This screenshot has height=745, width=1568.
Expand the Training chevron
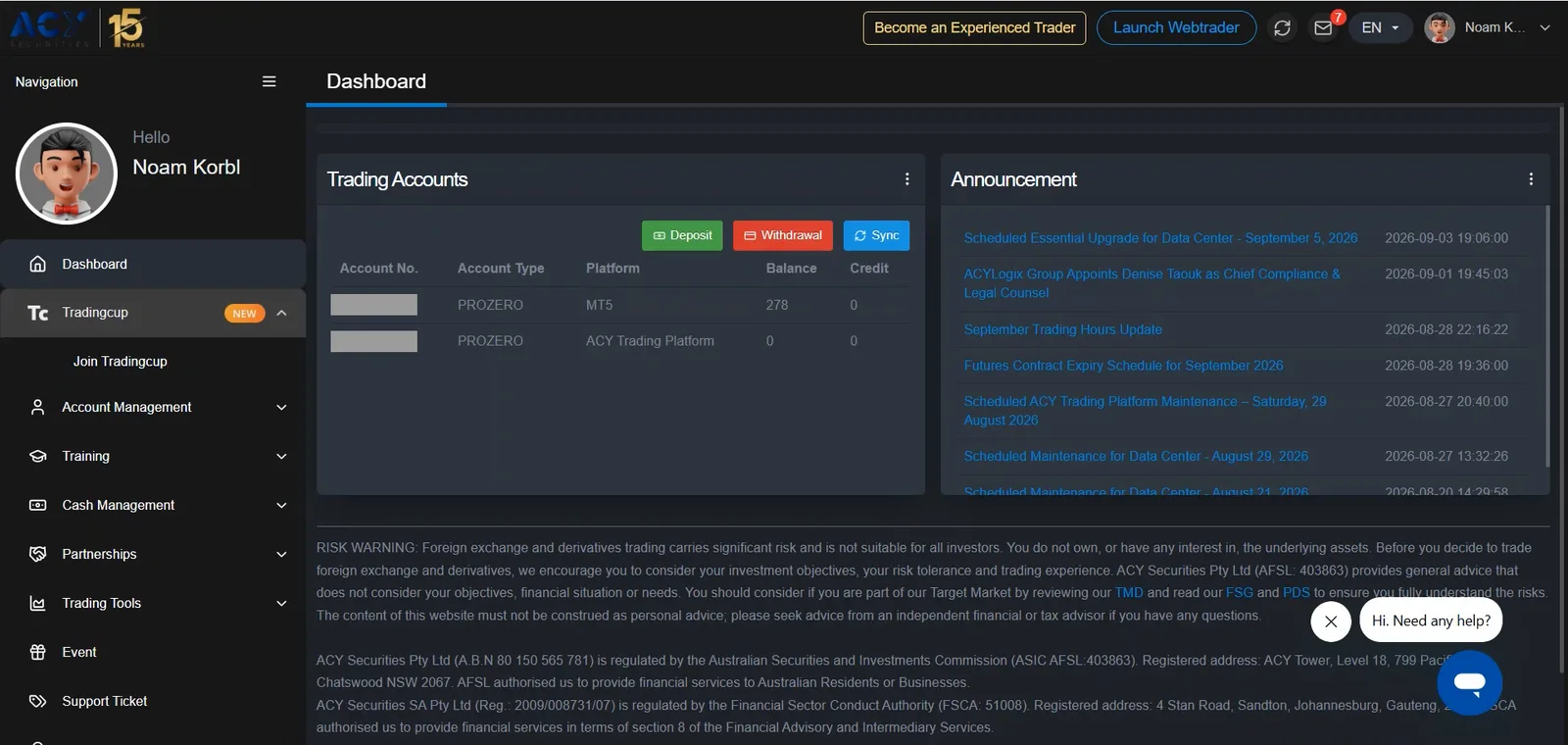point(281,456)
